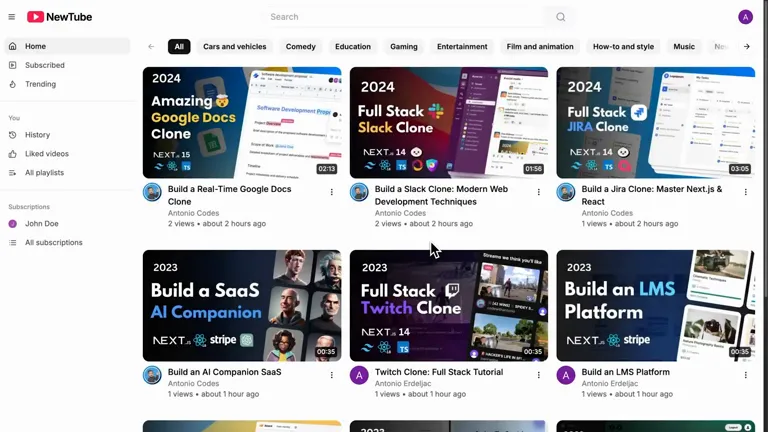This screenshot has height=432, width=768.
Task: Open Liked videos from the sidebar
Action: pos(68,154)
